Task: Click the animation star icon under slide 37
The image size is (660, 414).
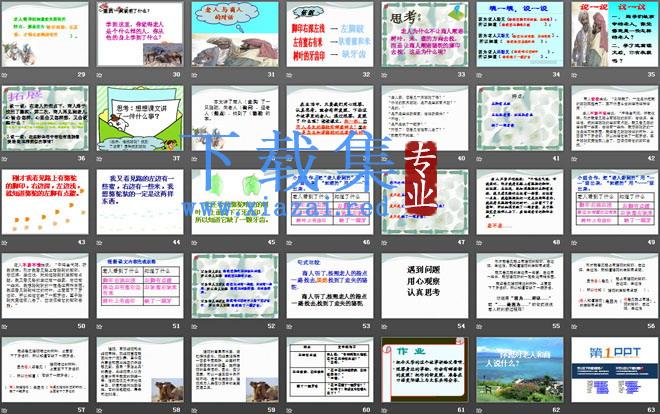Action: click(x=99, y=159)
